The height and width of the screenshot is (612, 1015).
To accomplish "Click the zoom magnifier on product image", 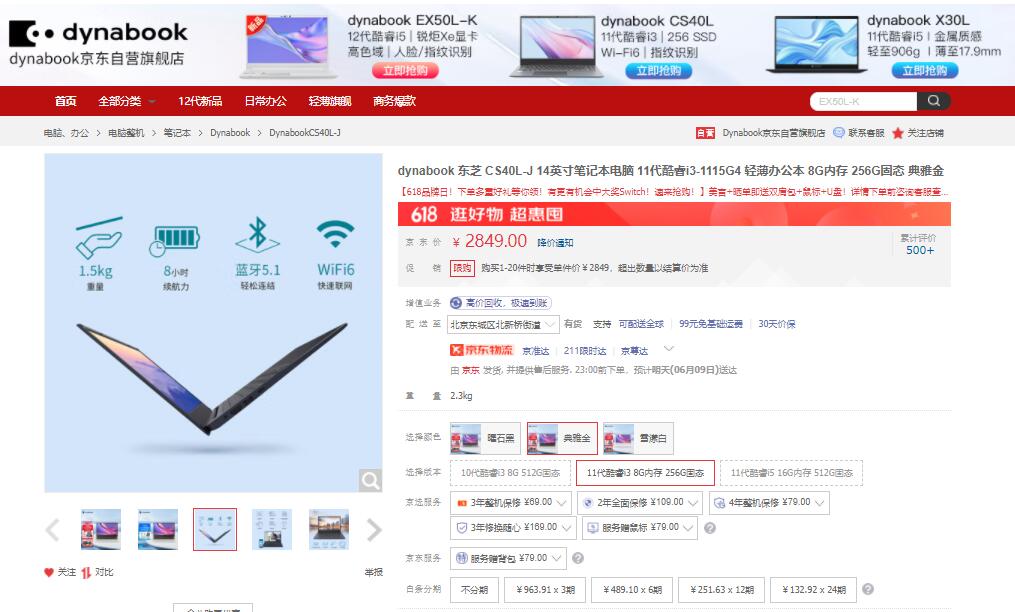I will (x=370, y=481).
